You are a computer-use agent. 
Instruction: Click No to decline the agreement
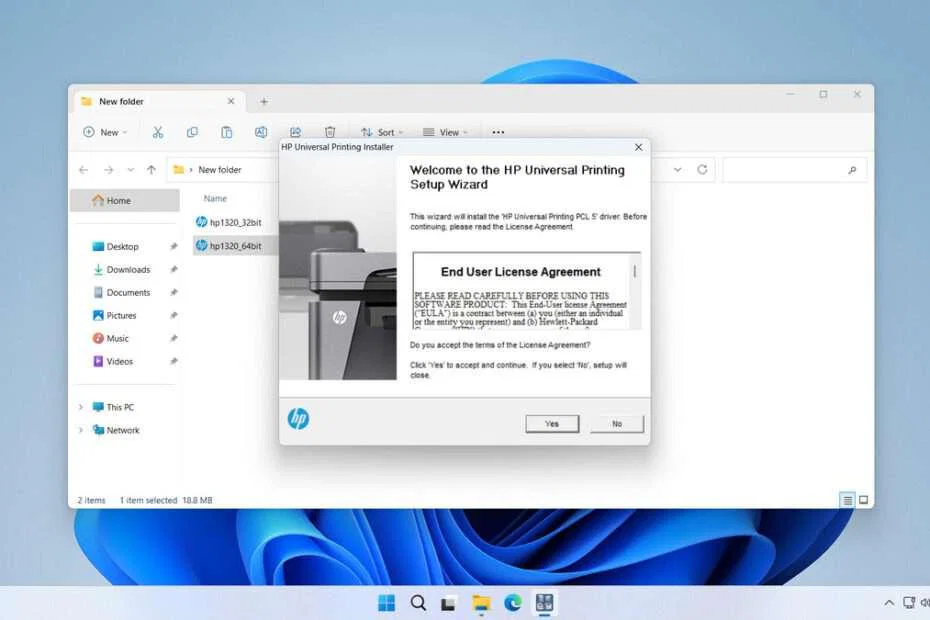click(617, 423)
